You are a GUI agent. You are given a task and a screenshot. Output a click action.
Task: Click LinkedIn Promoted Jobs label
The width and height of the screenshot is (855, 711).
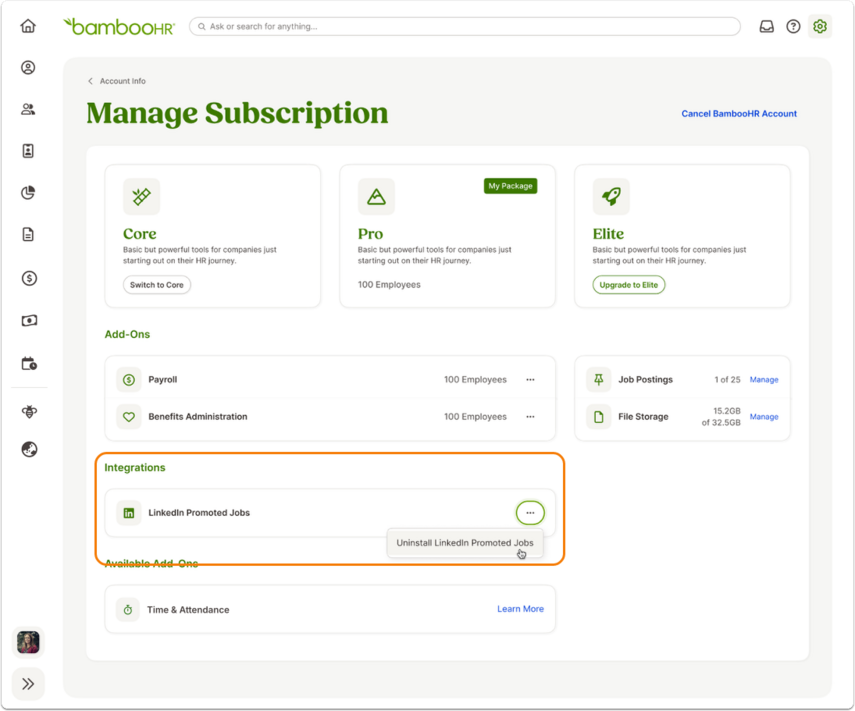pyautogui.click(x=199, y=513)
